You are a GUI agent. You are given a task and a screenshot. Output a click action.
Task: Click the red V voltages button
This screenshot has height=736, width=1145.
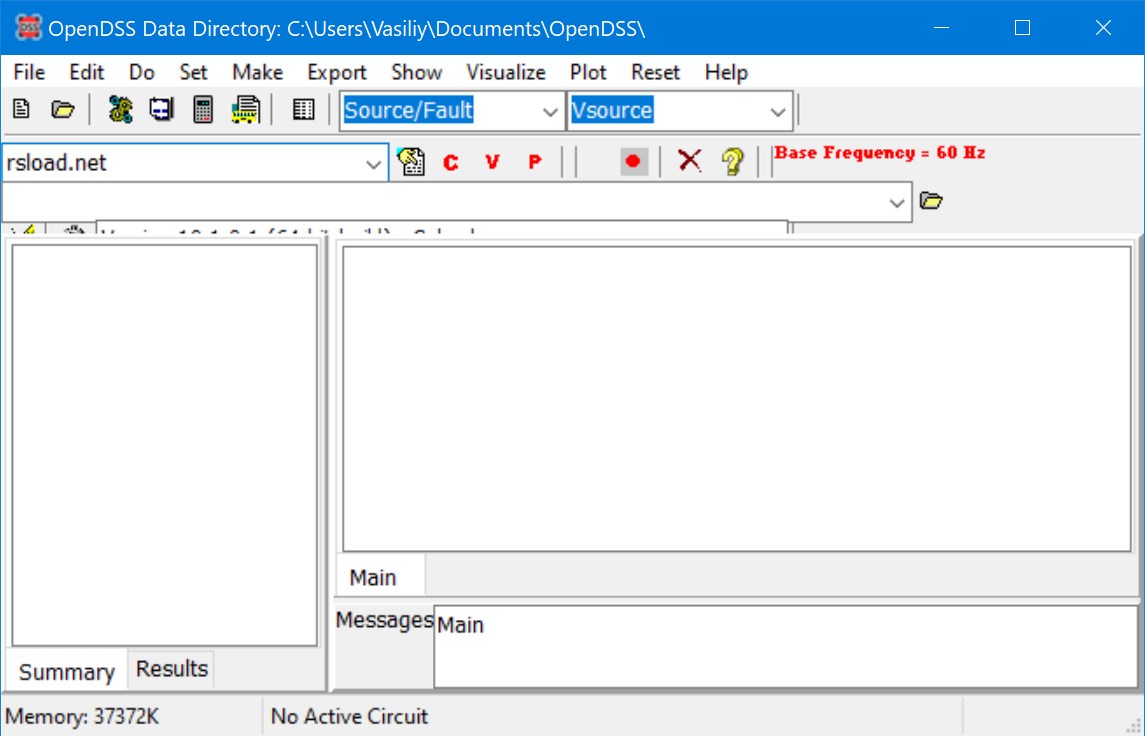coord(493,161)
